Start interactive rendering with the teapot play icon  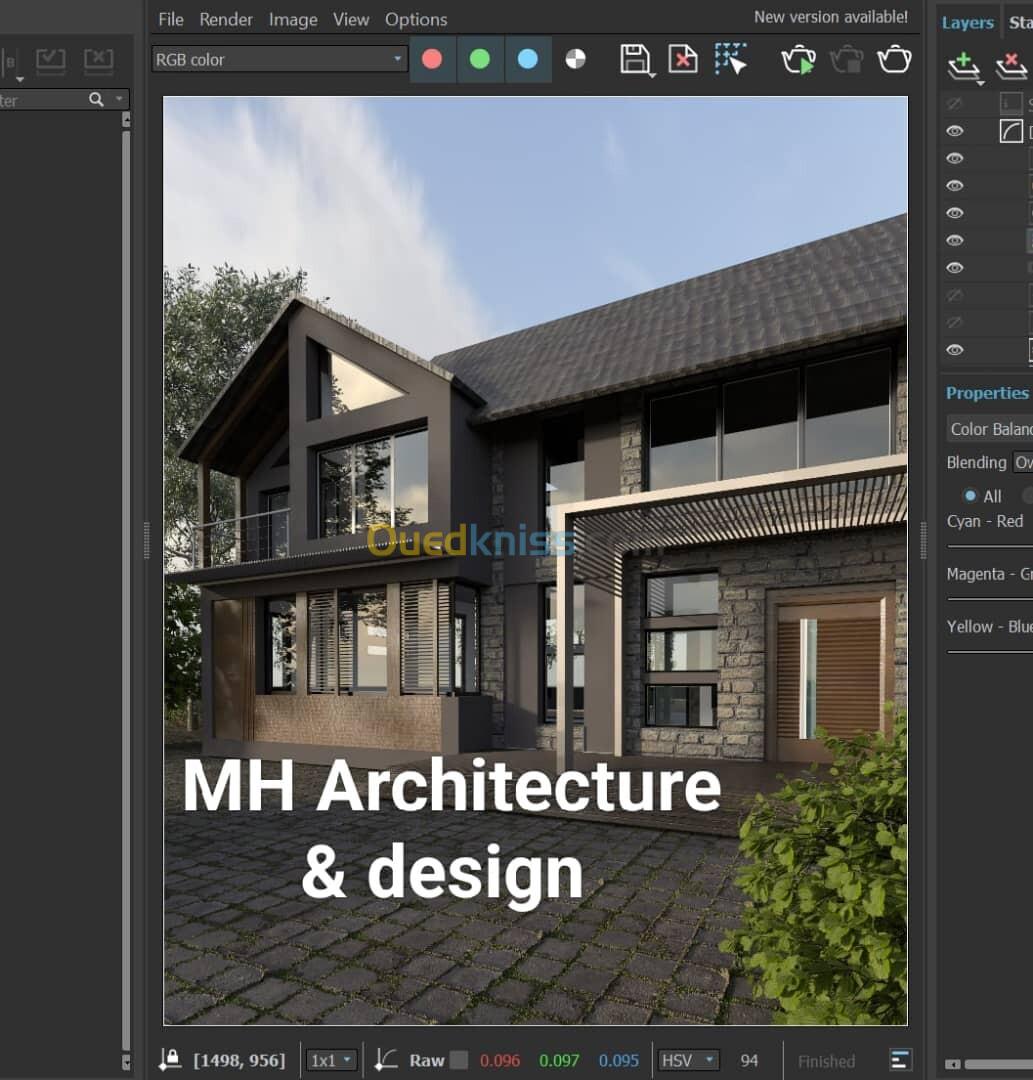(798, 60)
